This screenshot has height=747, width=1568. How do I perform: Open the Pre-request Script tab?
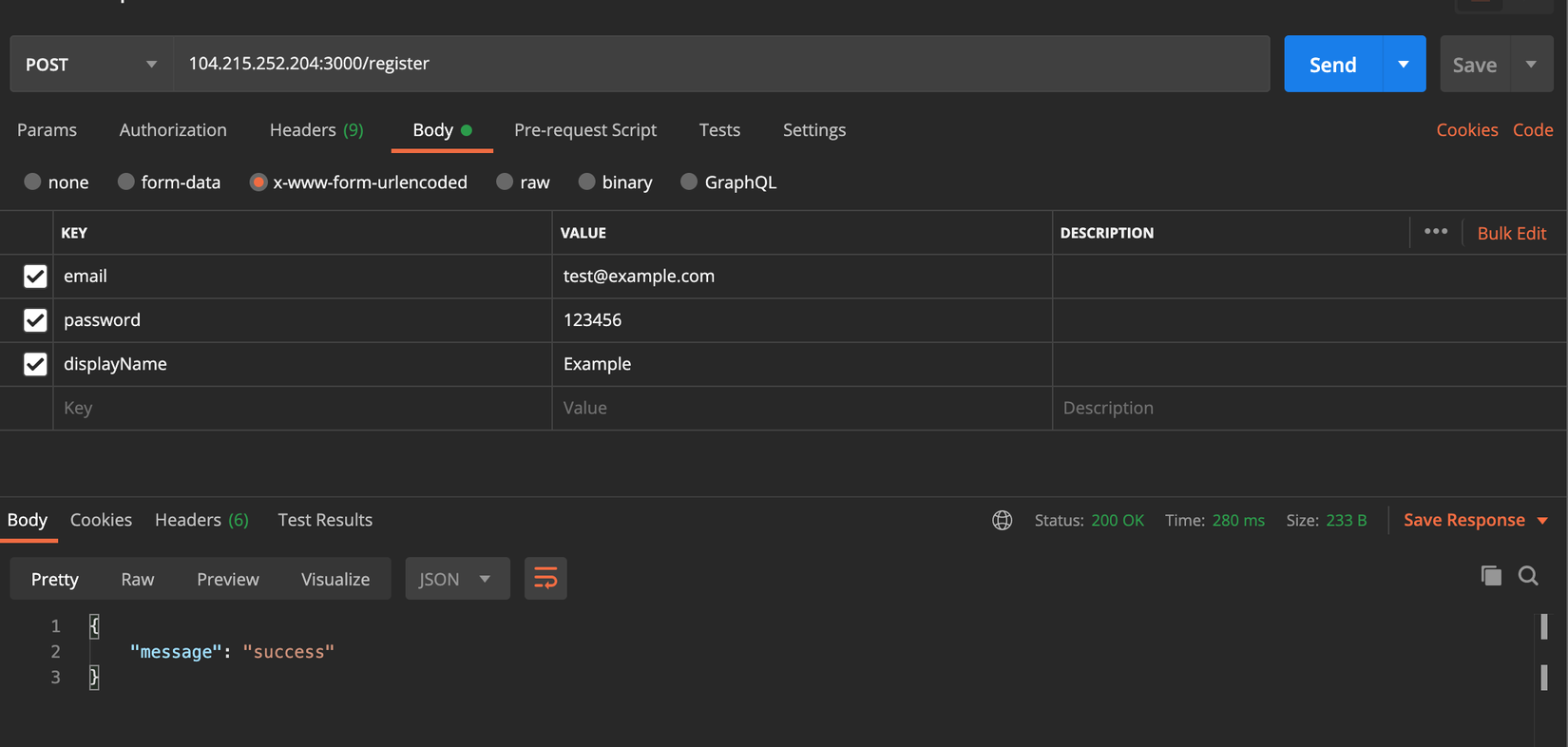584,130
